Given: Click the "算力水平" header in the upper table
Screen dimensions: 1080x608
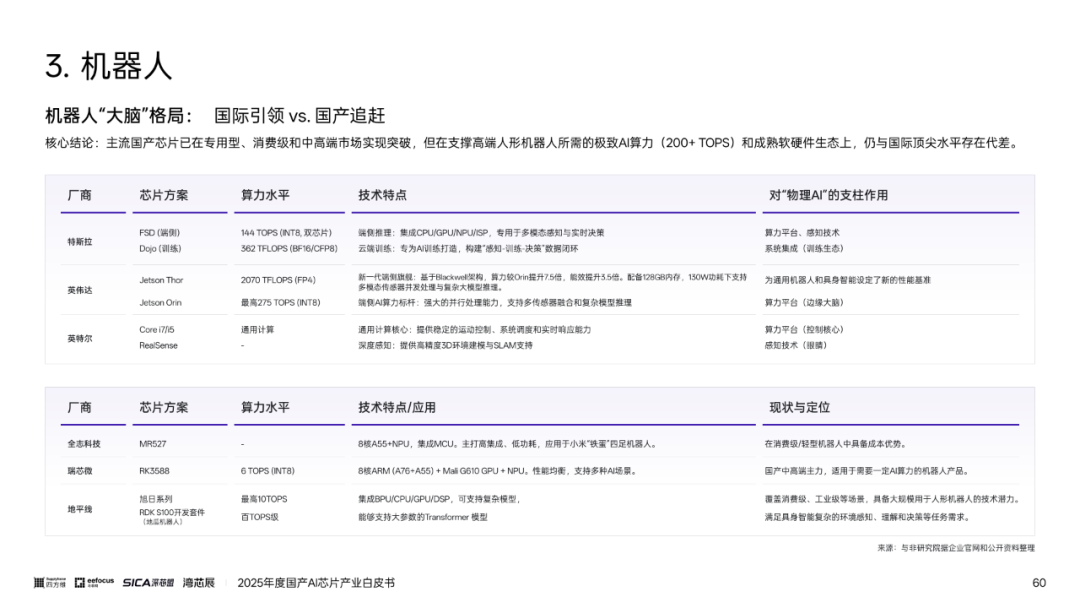Looking at the screenshot, I should click(x=265, y=195).
